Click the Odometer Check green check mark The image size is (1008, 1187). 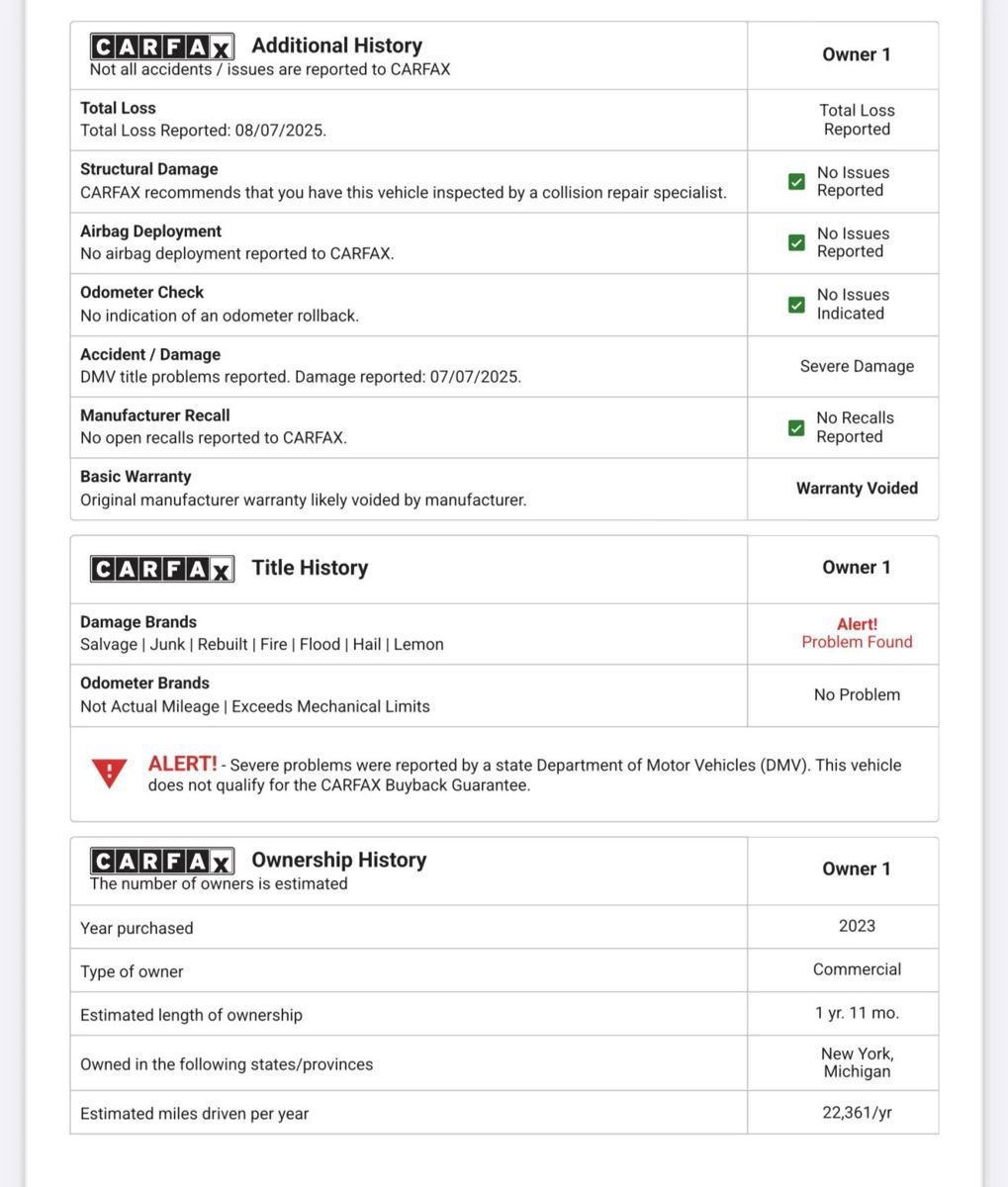[x=796, y=305]
